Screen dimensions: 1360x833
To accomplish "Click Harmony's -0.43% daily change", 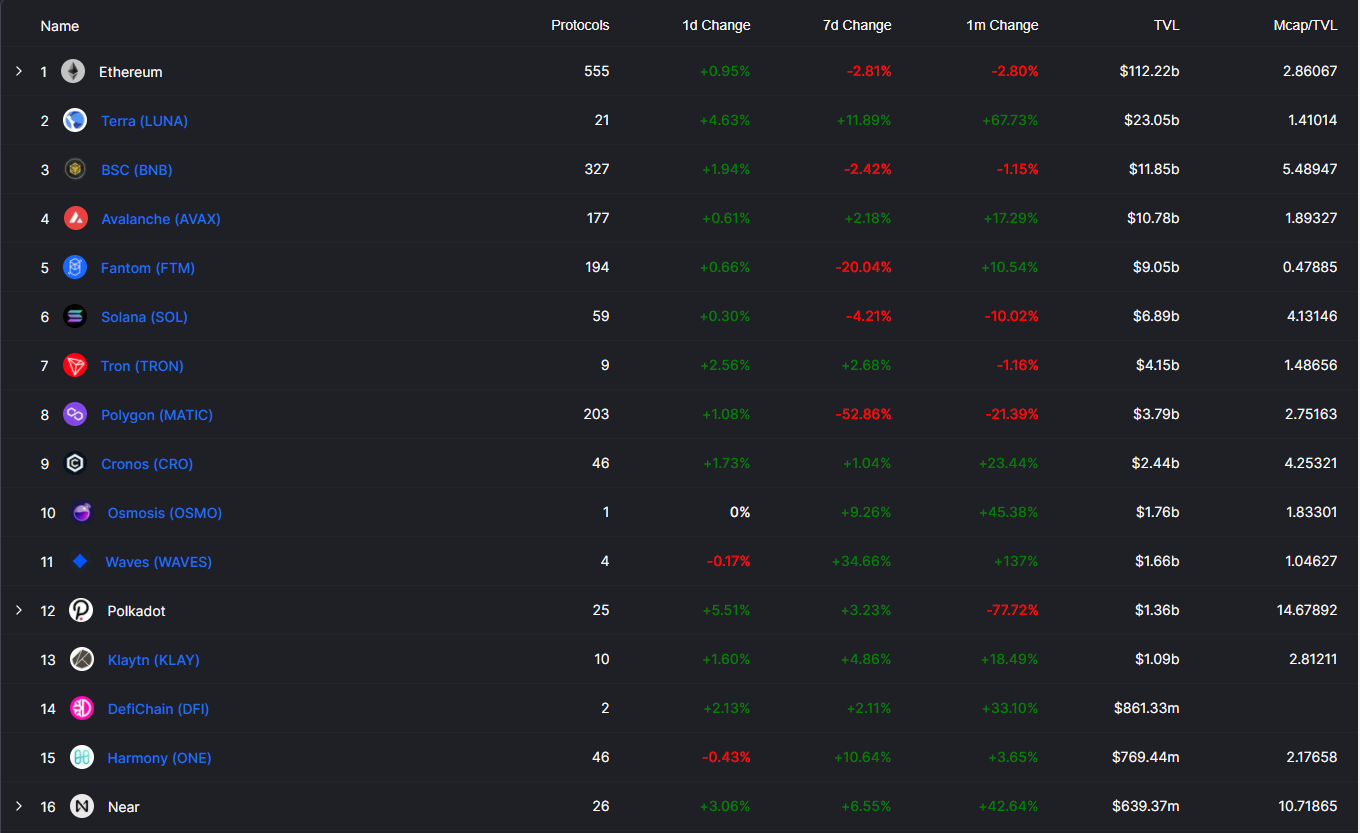I will (x=728, y=757).
